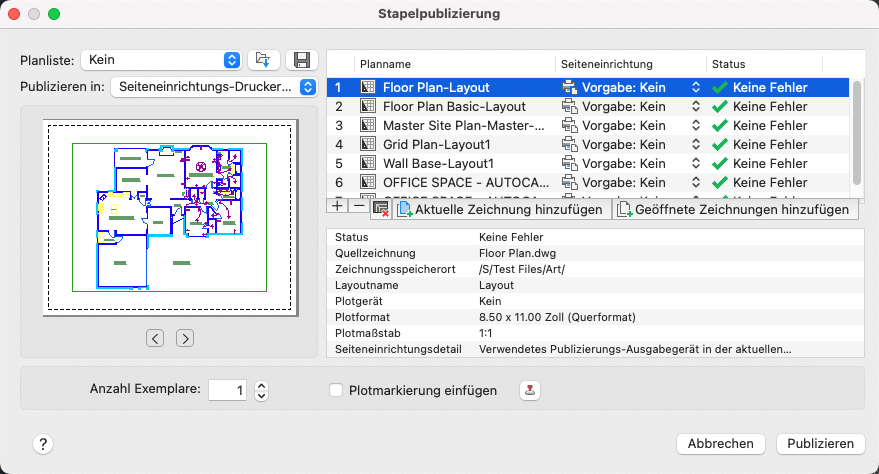Open page setup dropdown for Grid Plan-Layout1

pyautogui.click(x=696, y=145)
